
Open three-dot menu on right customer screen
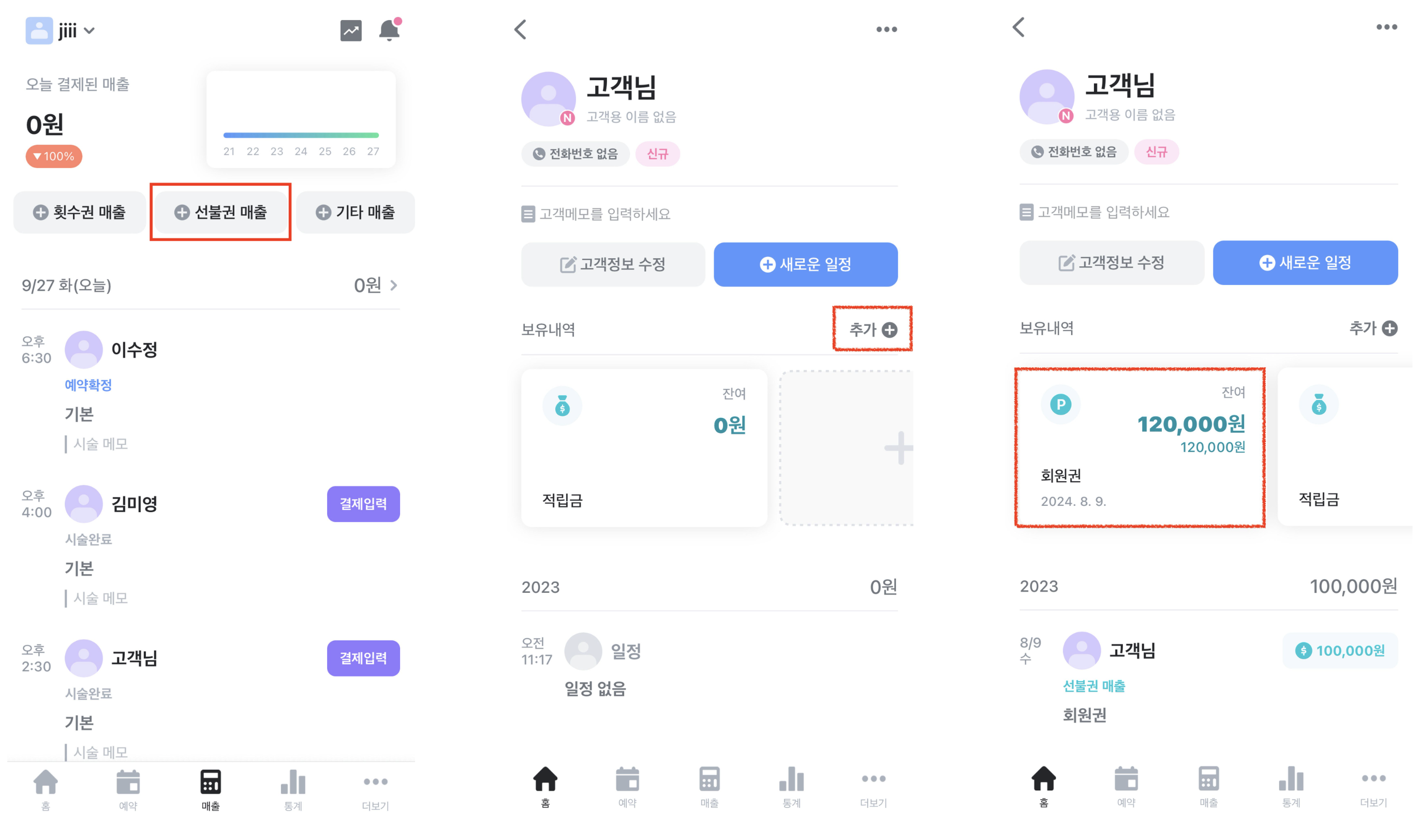click(x=1386, y=27)
